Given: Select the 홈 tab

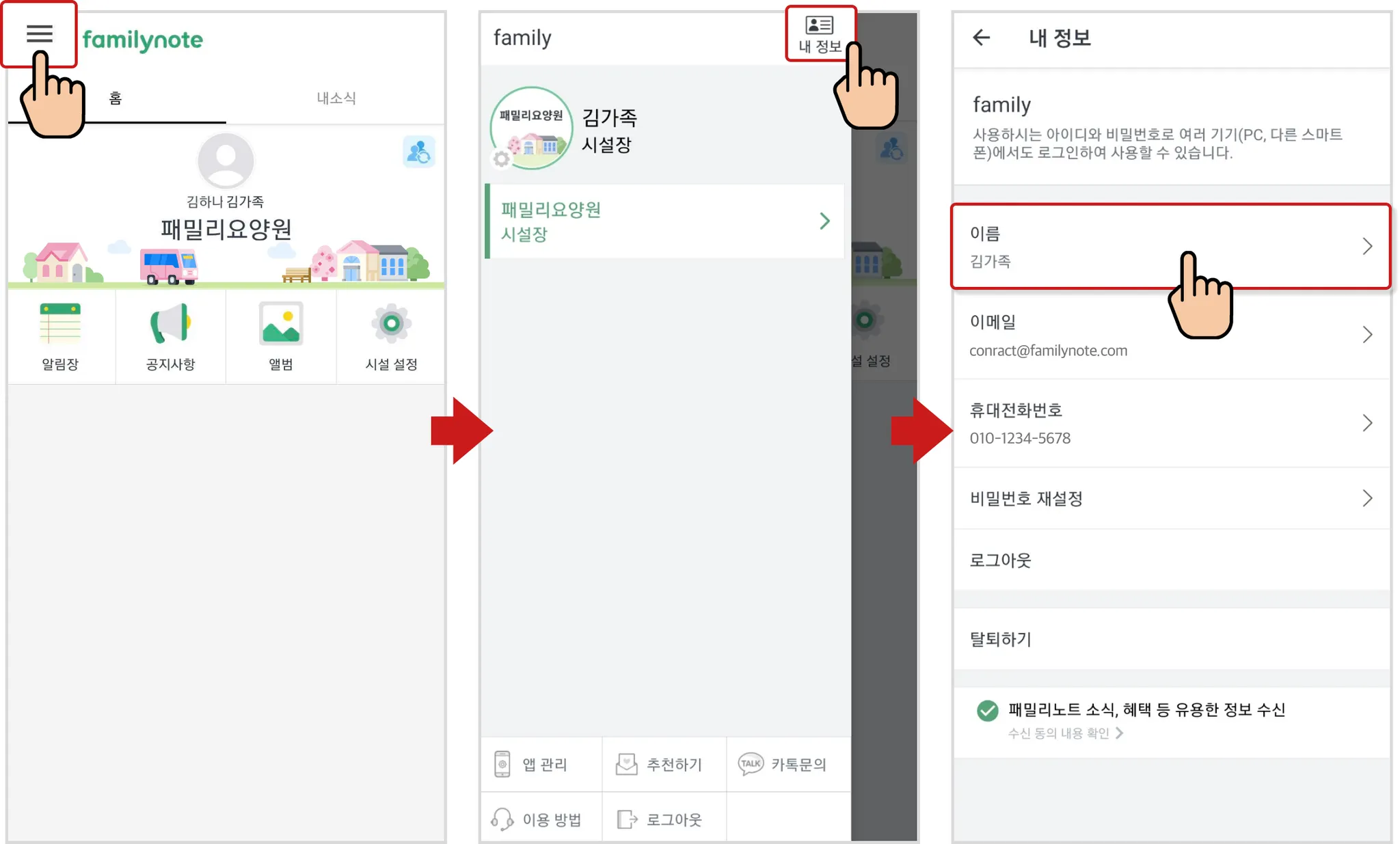Looking at the screenshot, I should pyautogui.click(x=116, y=98).
